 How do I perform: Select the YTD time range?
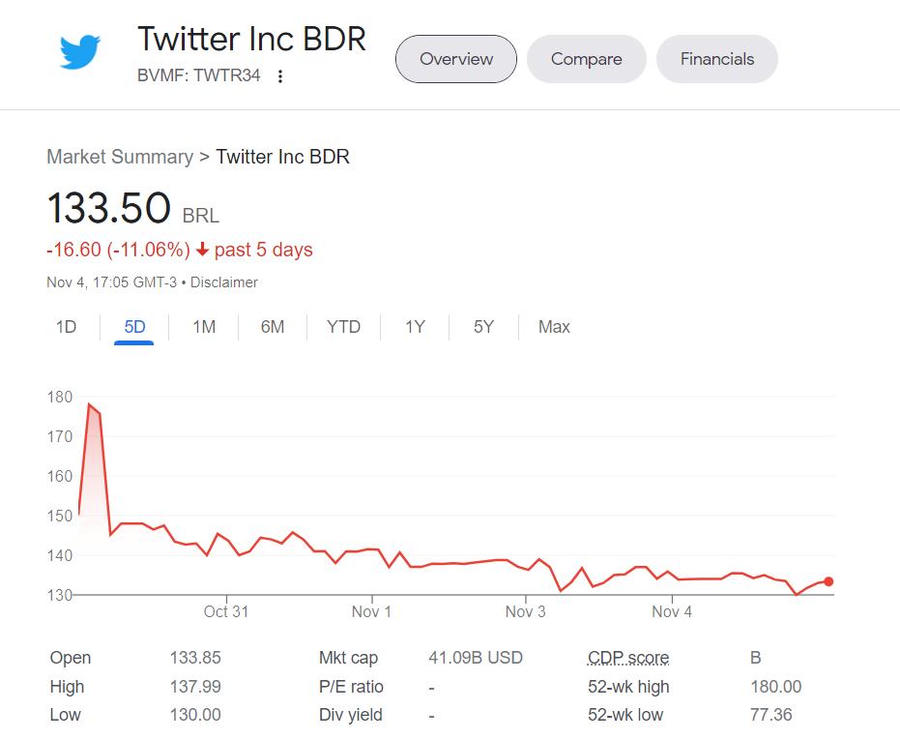click(343, 327)
